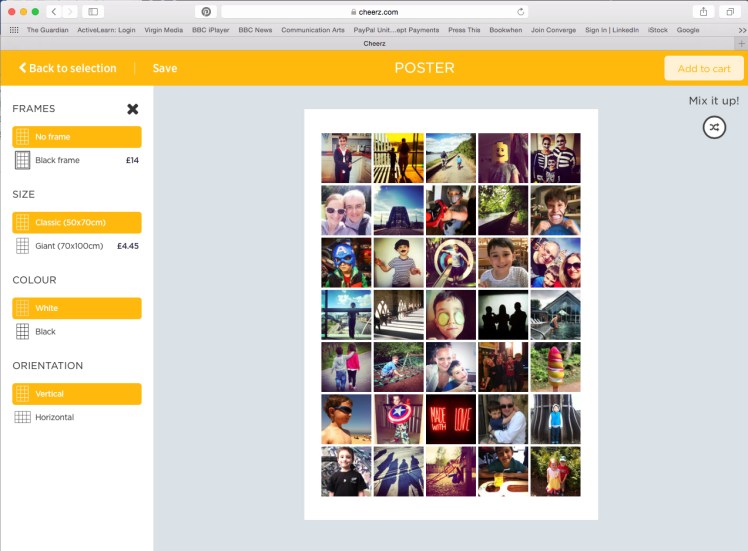Click Back to selection
The height and width of the screenshot is (551, 748).
click(67, 68)
